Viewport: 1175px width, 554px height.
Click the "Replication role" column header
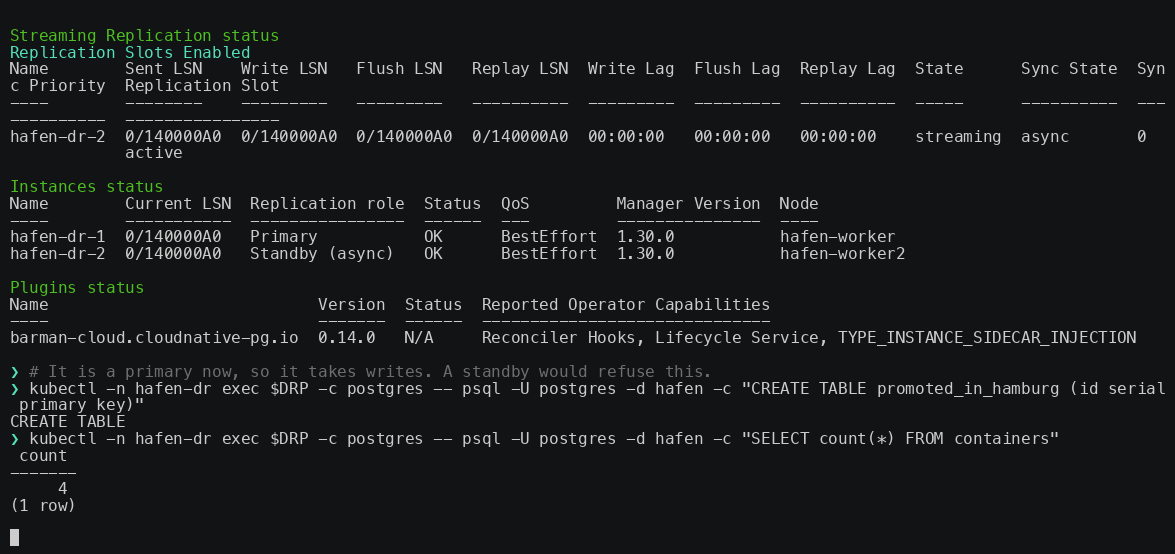click(x=327, y=204)
